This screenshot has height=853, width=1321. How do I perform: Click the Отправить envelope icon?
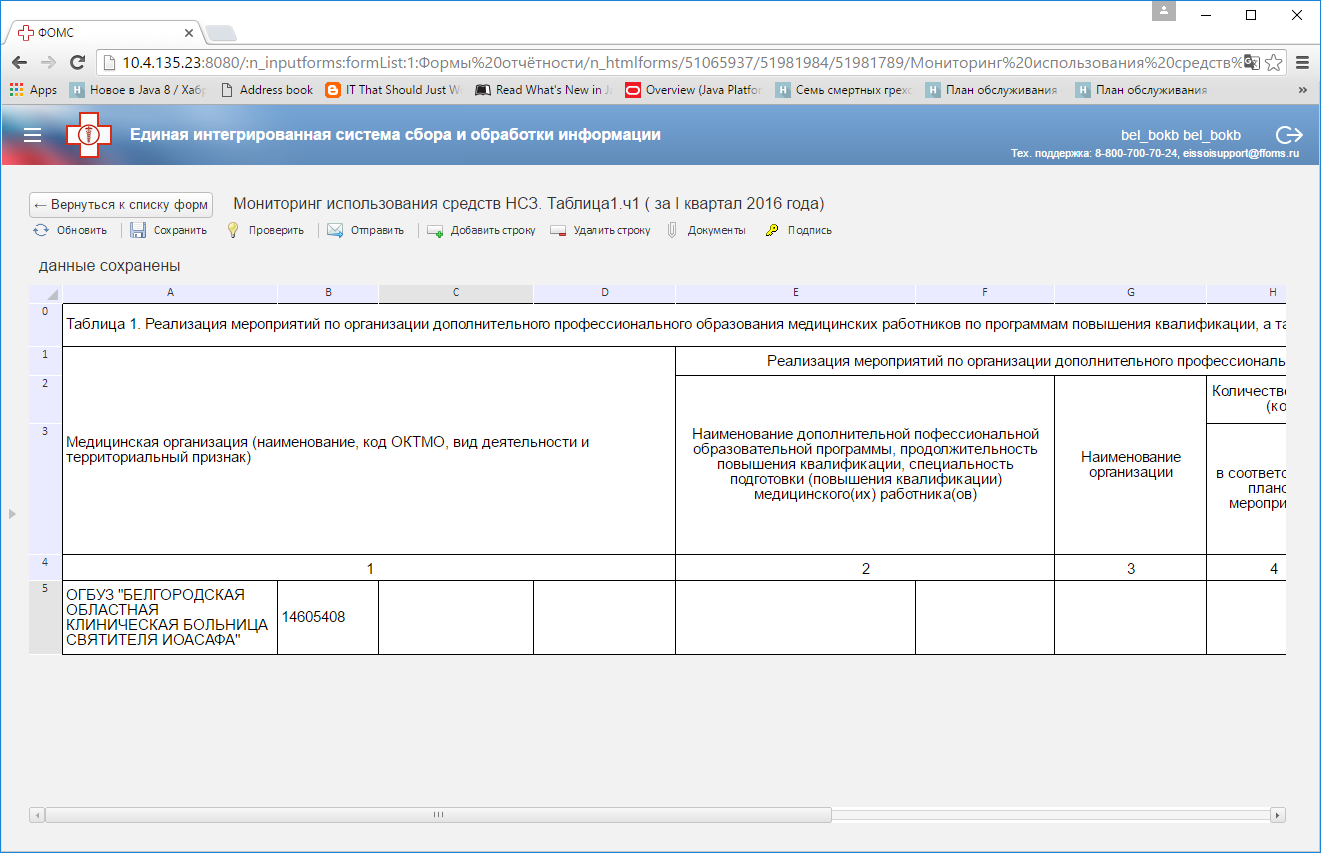click(x=335, y=230)
